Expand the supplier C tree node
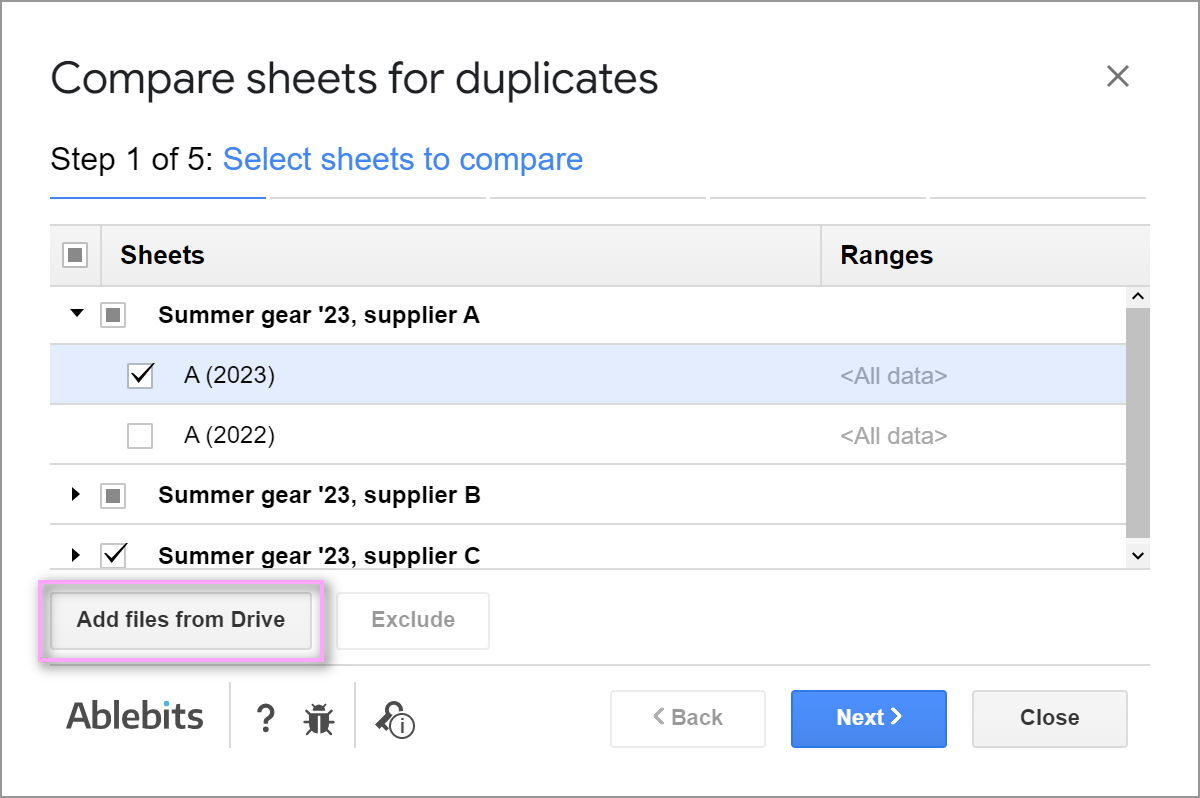This screenshot has width=1200, height=798. coord(76,555)
